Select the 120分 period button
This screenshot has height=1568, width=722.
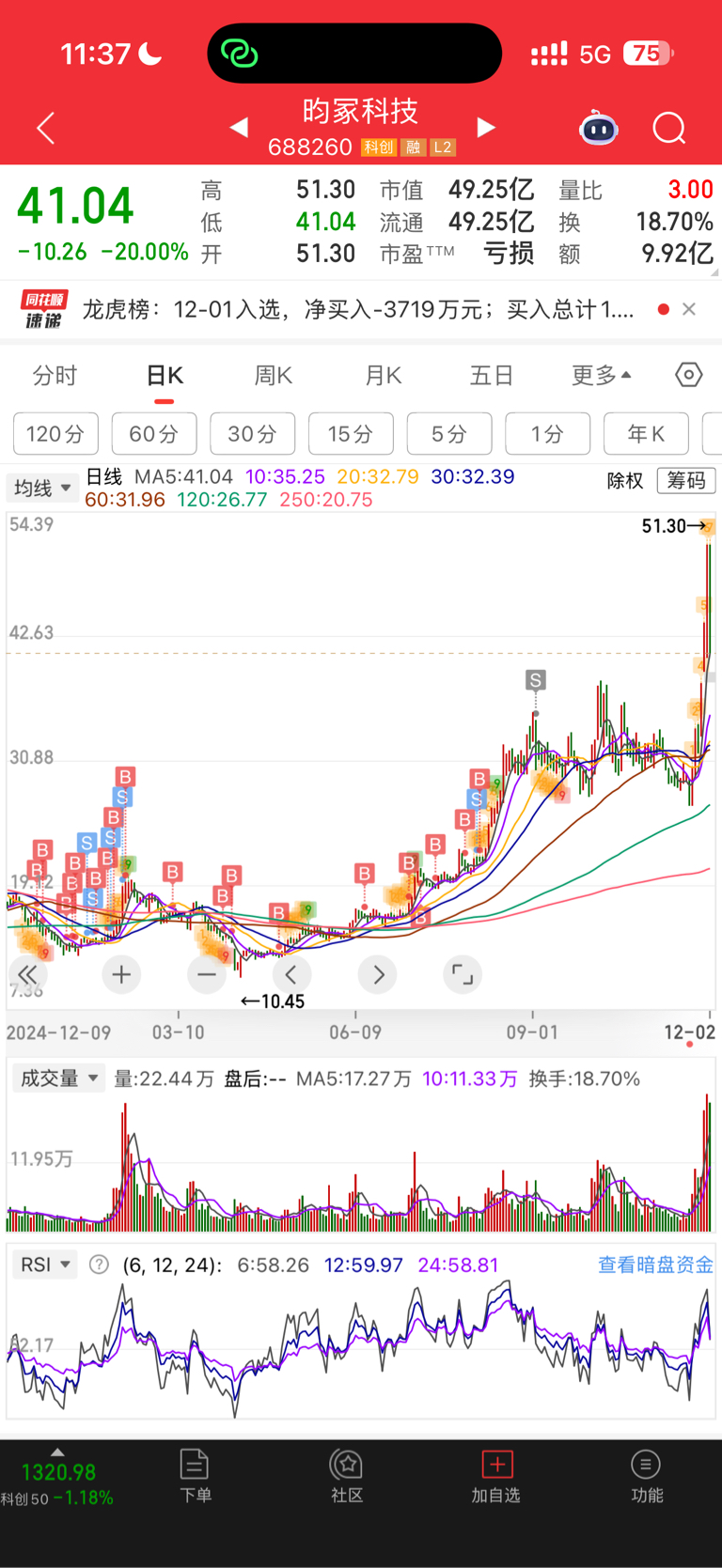pyautogui.click(x=55, y=433)
